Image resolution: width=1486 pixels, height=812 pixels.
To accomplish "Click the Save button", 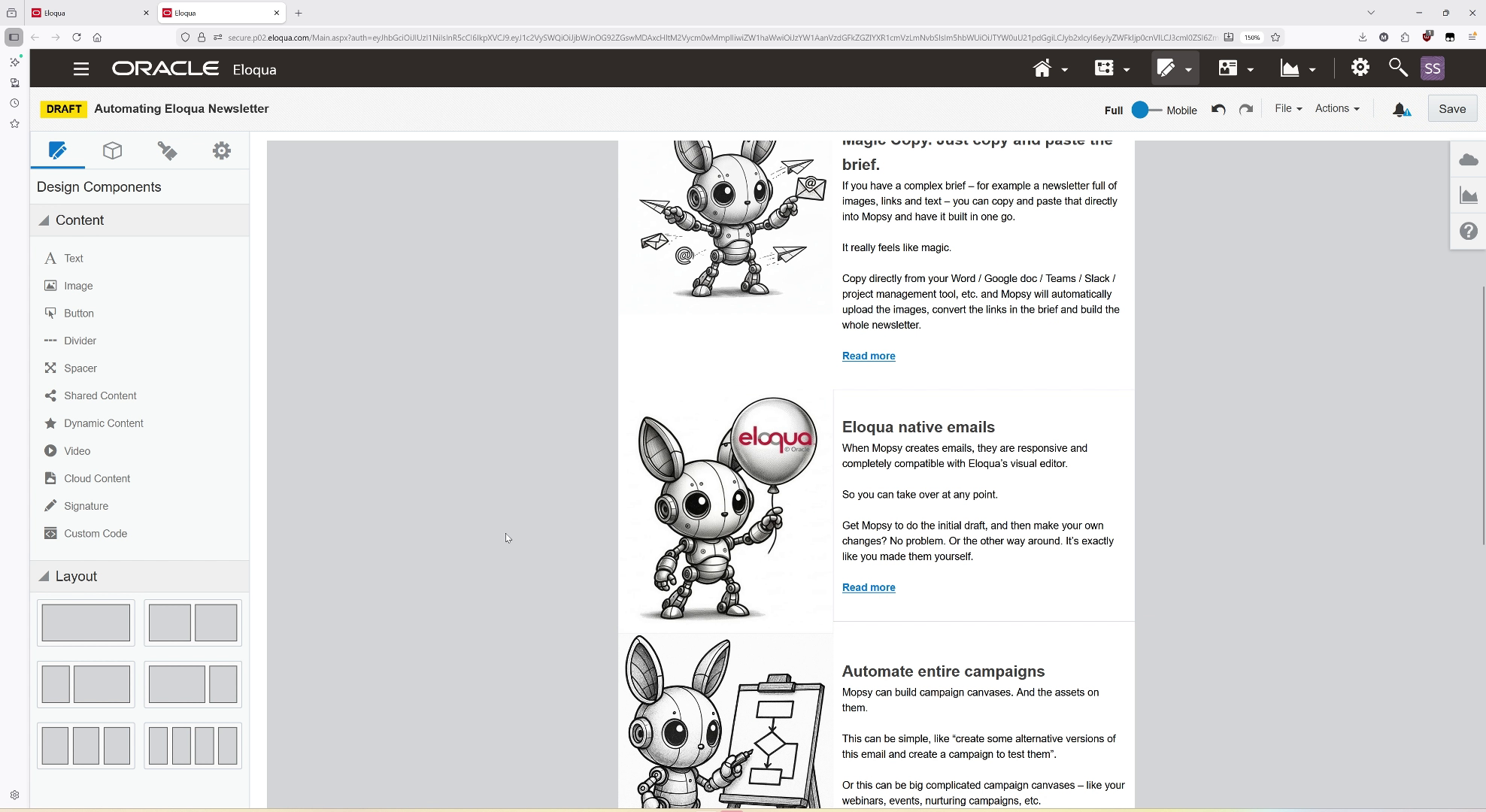I will click(x=1451, y=109).
